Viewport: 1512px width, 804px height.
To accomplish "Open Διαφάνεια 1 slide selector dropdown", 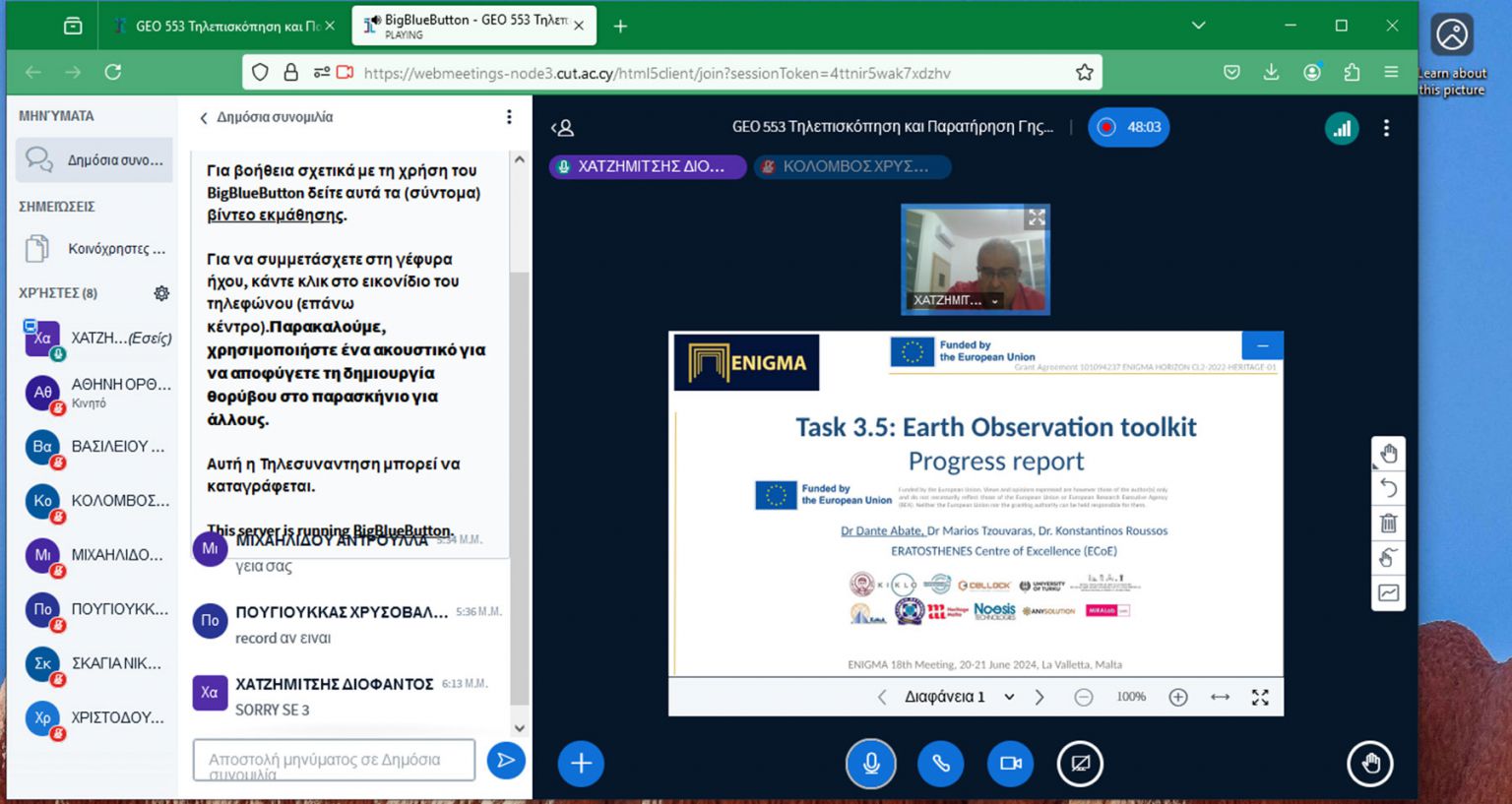I will point(960,697).
